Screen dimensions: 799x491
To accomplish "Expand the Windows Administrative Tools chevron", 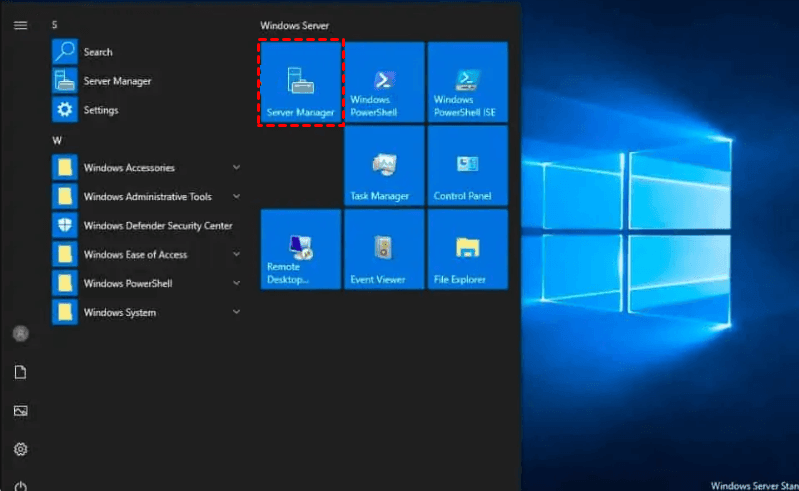I will pyautogui.click(x=236, y=196).
